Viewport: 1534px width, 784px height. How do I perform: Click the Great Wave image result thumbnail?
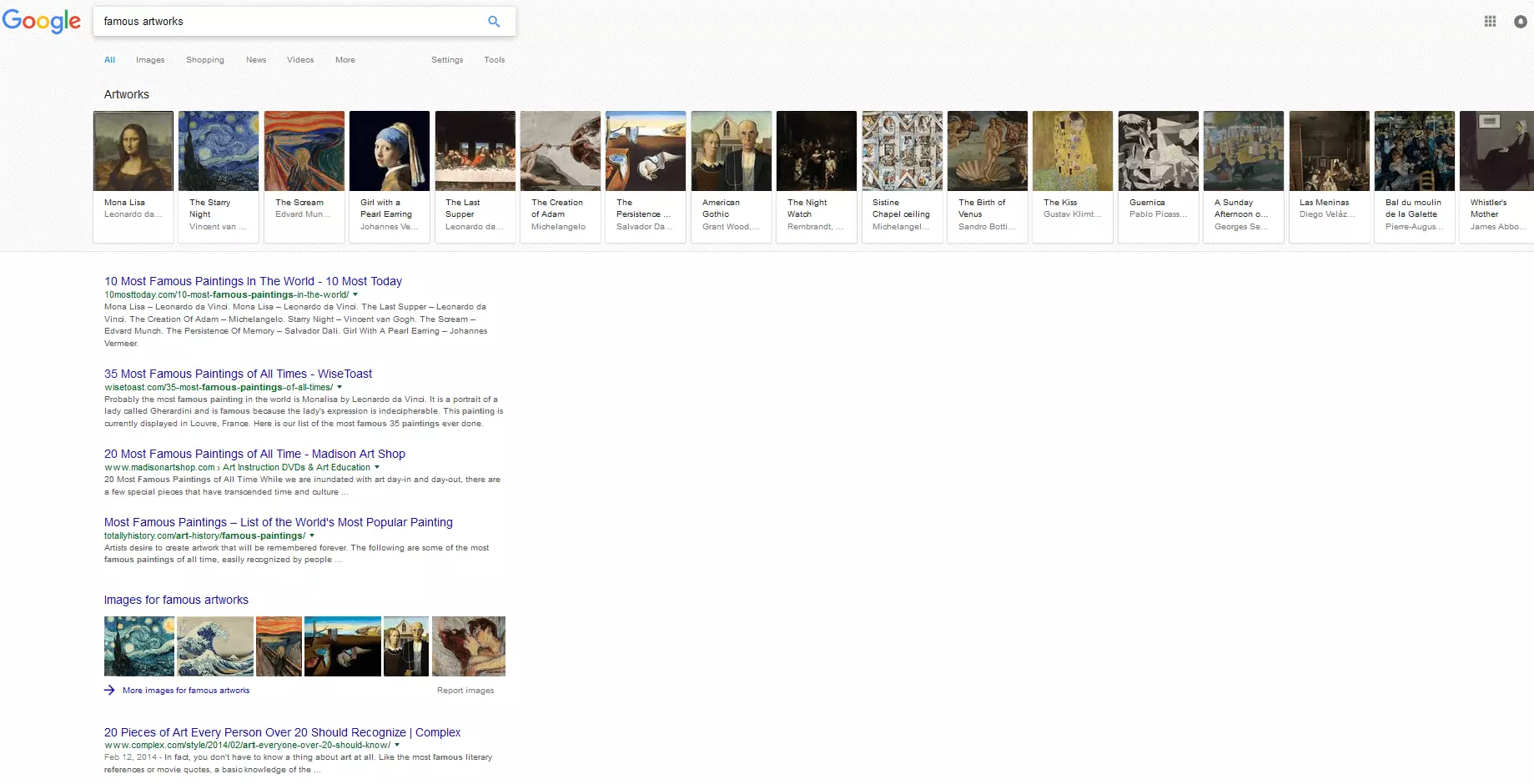215,646
